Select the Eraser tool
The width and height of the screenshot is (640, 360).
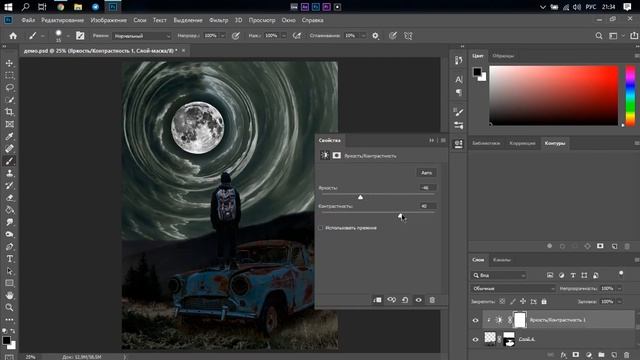click(9, 198)
